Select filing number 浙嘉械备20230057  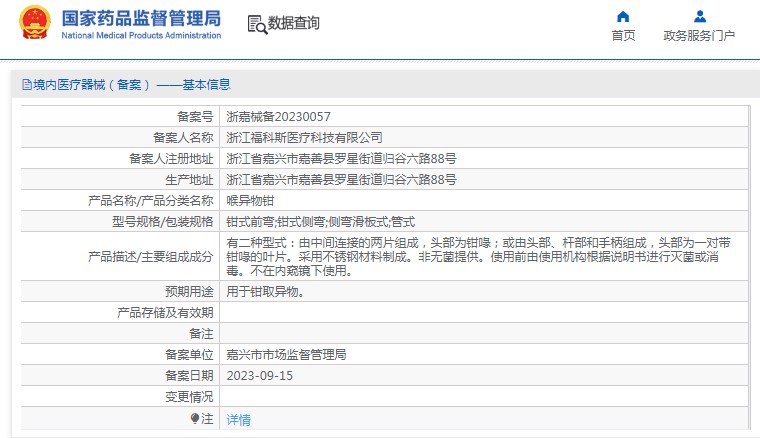point(278,117)
